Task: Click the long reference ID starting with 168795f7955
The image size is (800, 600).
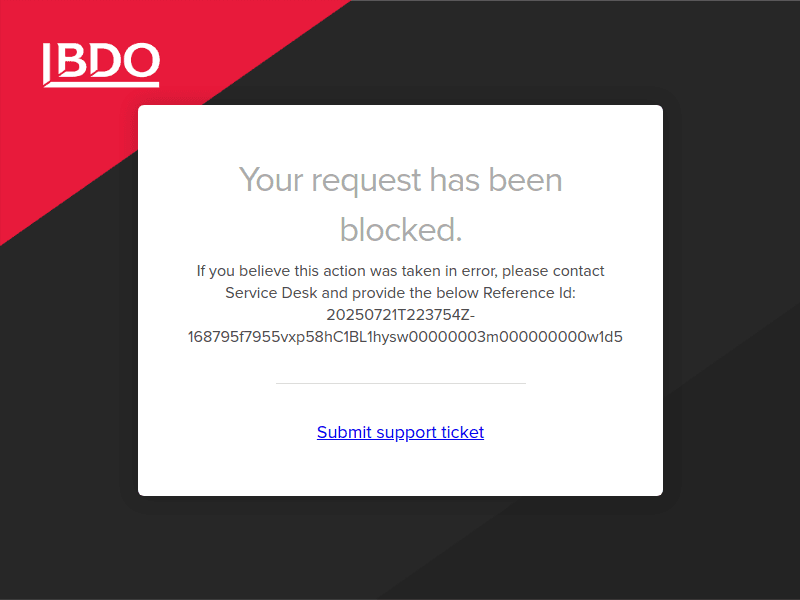Action: 405,337
